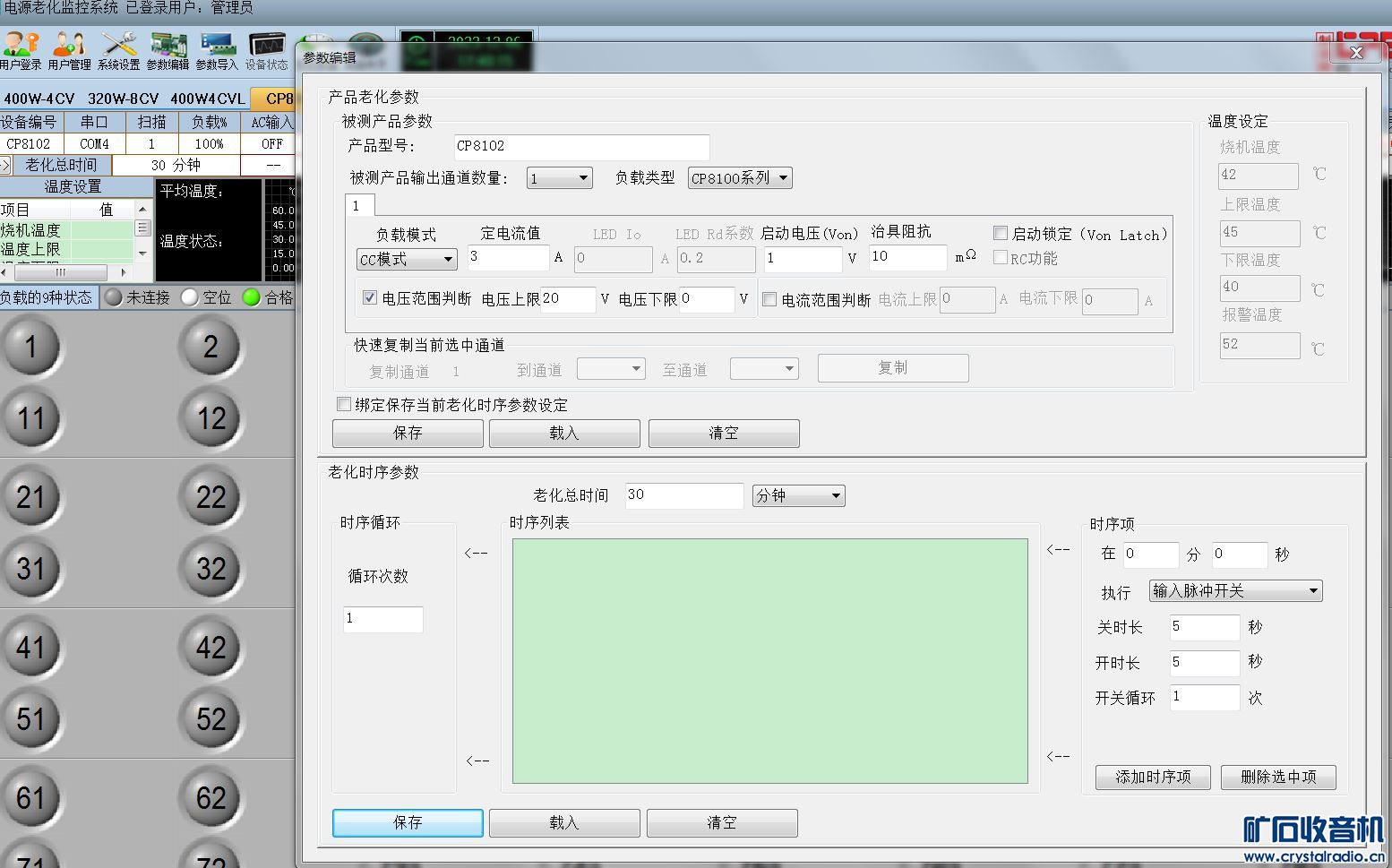Enable 启动锁定 (Von Latch) checkbox

tap(1001, 233)
